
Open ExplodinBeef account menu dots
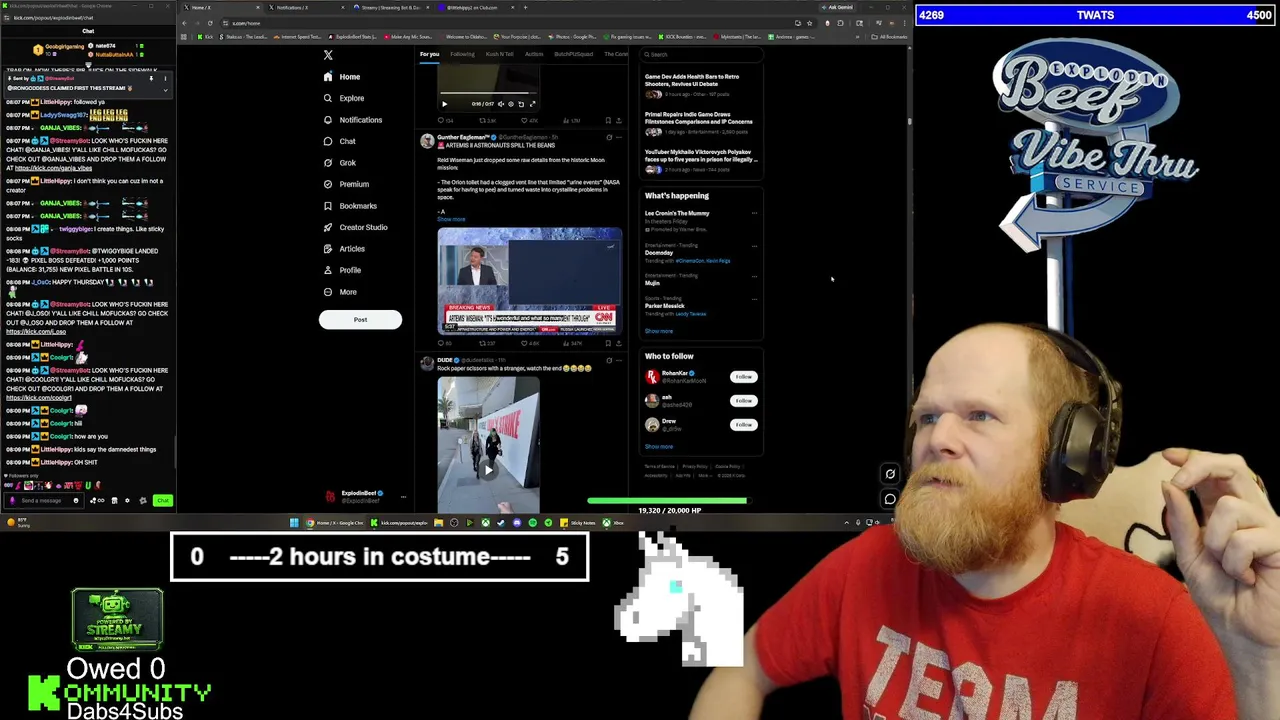(403, 496)
